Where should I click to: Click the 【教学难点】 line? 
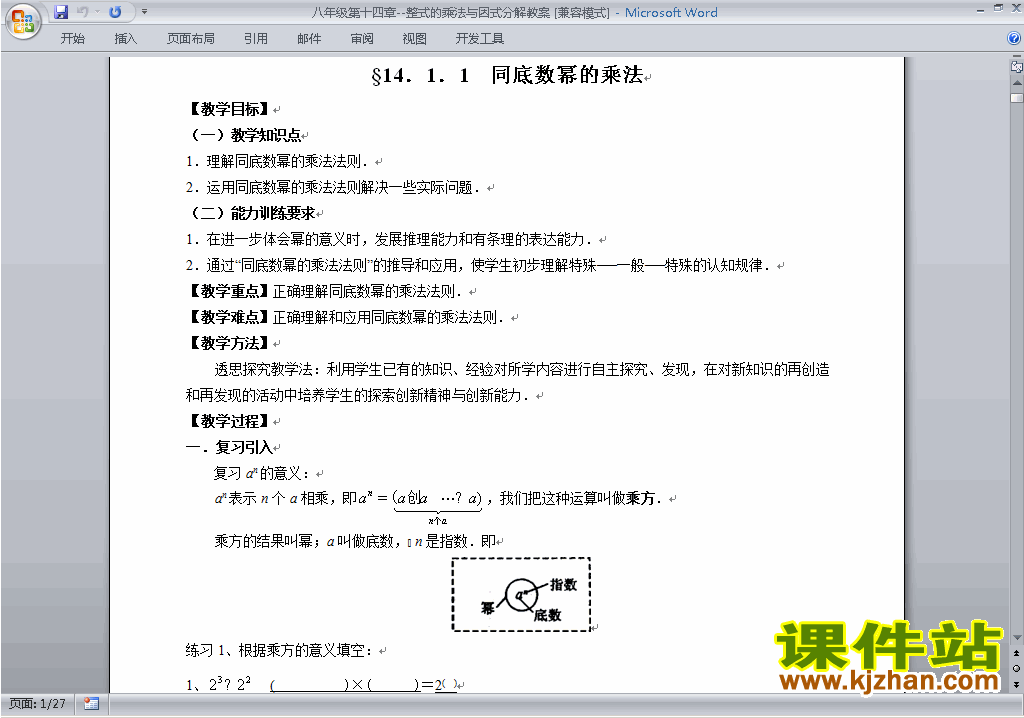(345, 318)
